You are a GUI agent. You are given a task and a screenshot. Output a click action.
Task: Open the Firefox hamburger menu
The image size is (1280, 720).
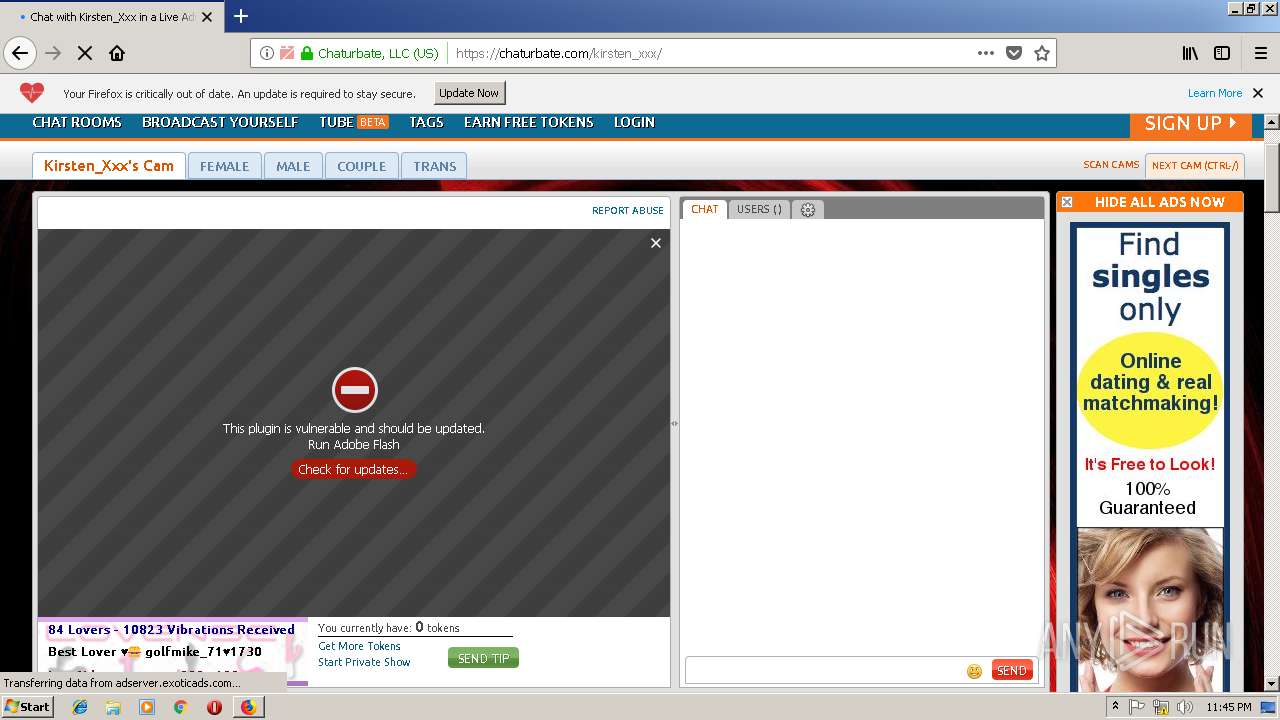point(1260,53)
